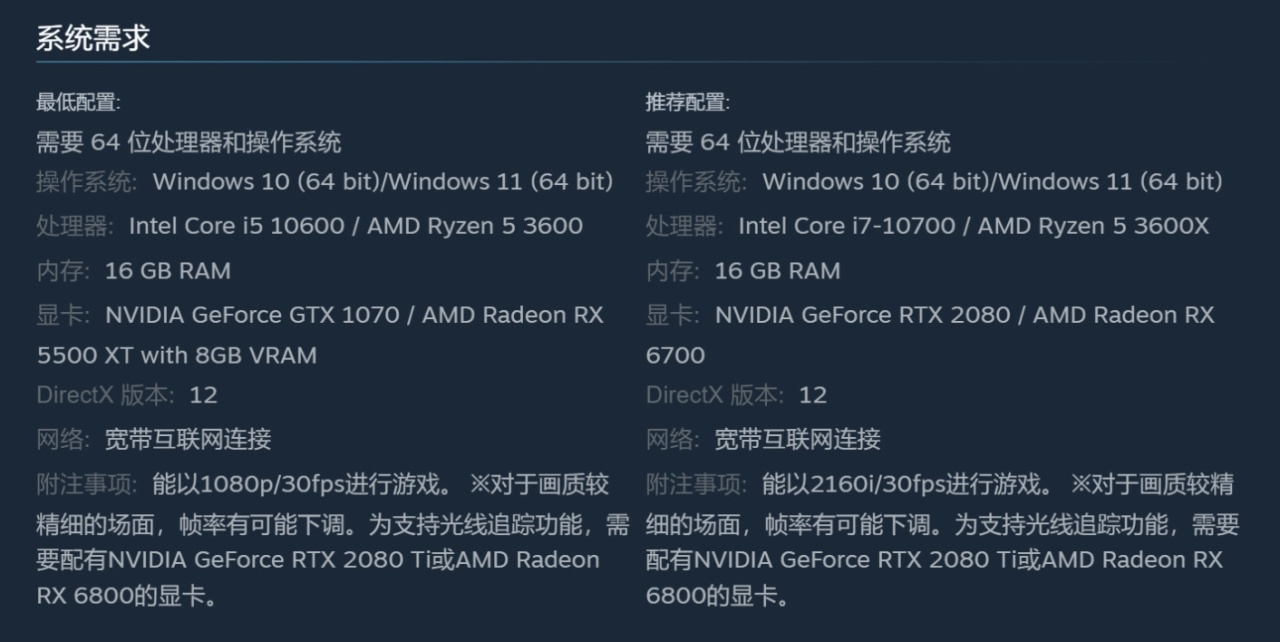Click the 1080p/30fps note in minimum specs
The height and width of the screenshot is (642, 1280).
point(273,485)
